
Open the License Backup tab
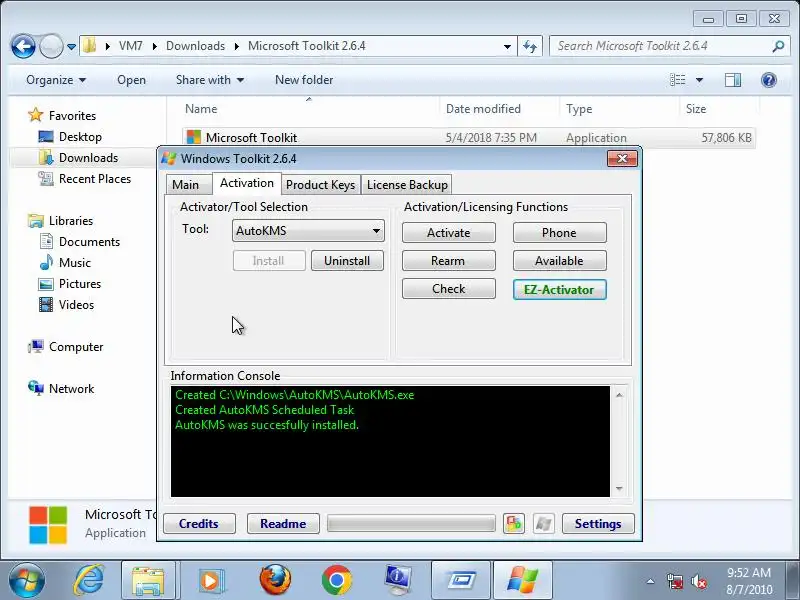[407, 185]
